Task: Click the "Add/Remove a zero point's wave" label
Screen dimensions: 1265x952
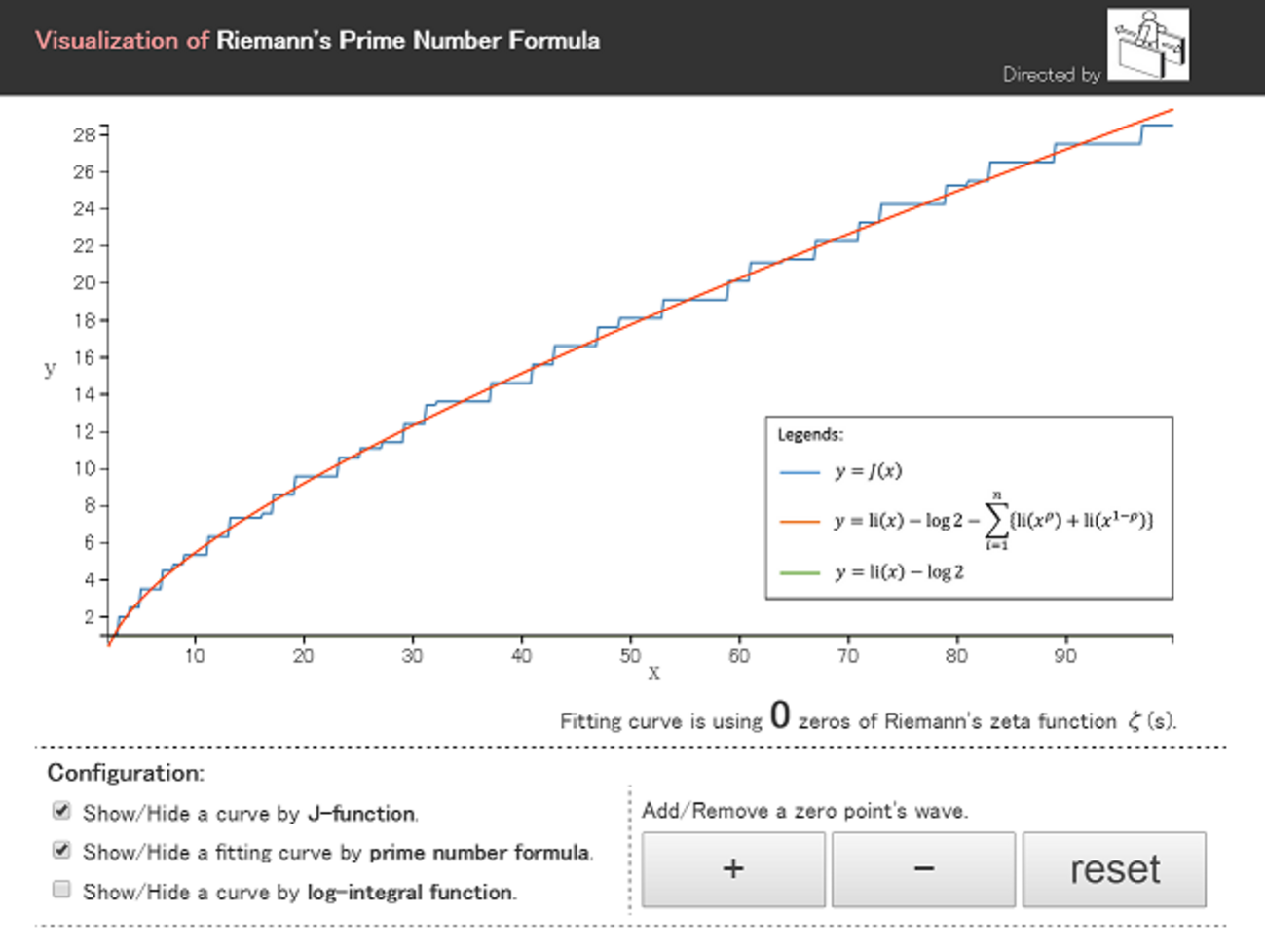Action: (804, 811)
